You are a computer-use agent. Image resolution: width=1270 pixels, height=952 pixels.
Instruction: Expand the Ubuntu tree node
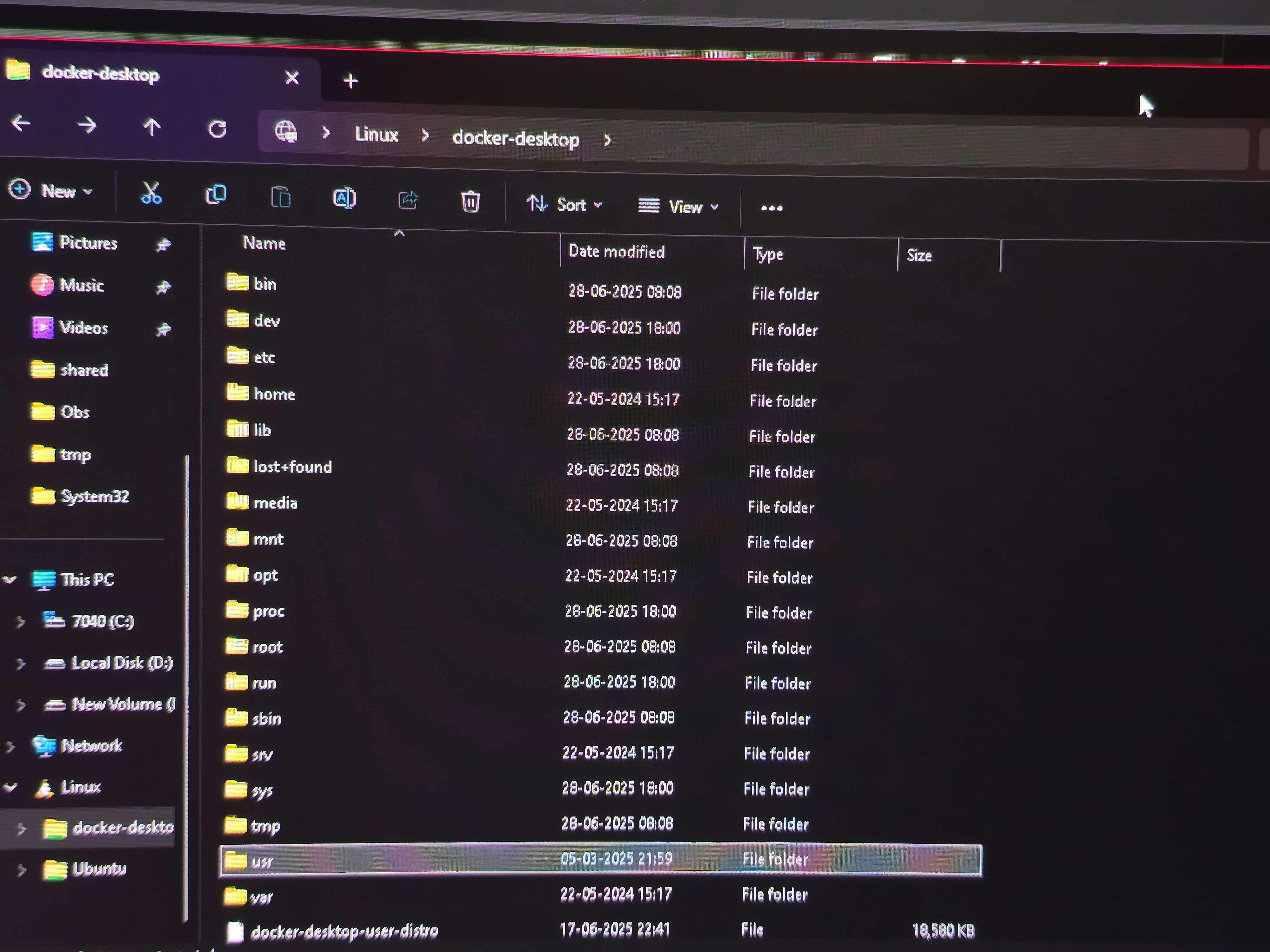click(21, 870)
